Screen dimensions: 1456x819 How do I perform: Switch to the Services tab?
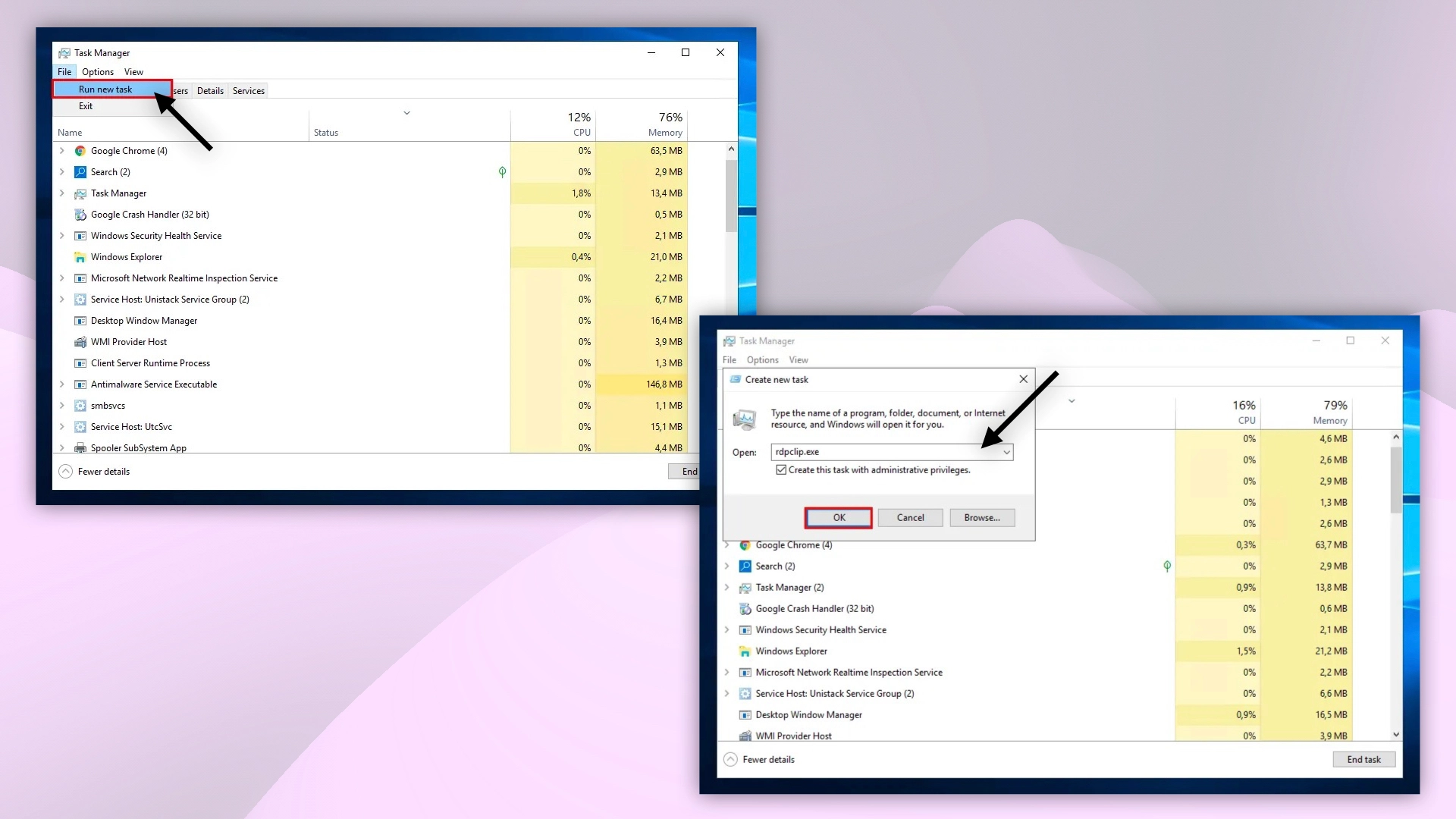[248, 90]
